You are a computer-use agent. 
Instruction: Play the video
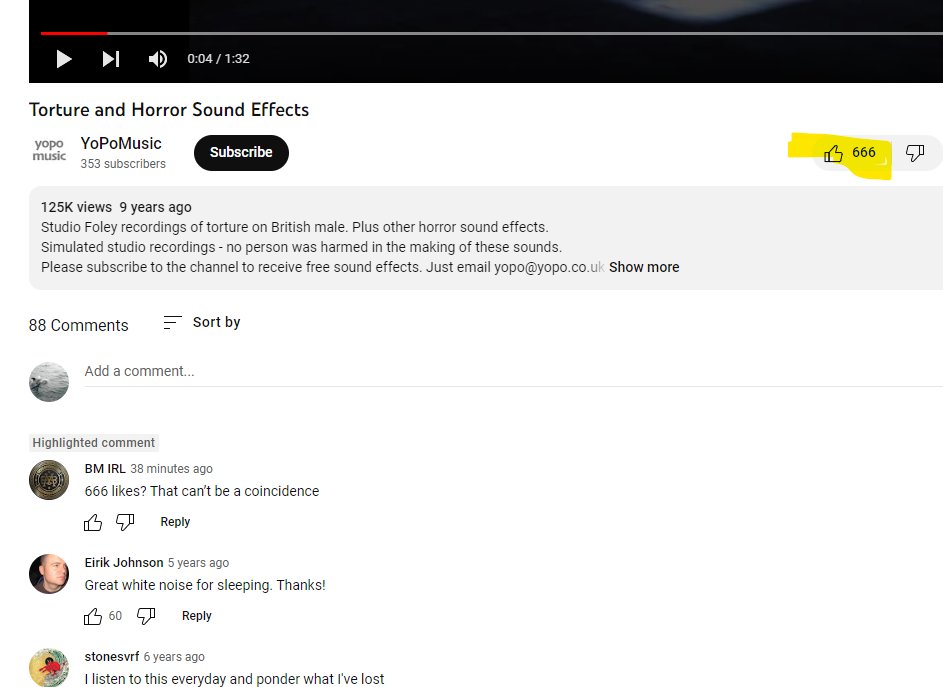pos(64,59)
